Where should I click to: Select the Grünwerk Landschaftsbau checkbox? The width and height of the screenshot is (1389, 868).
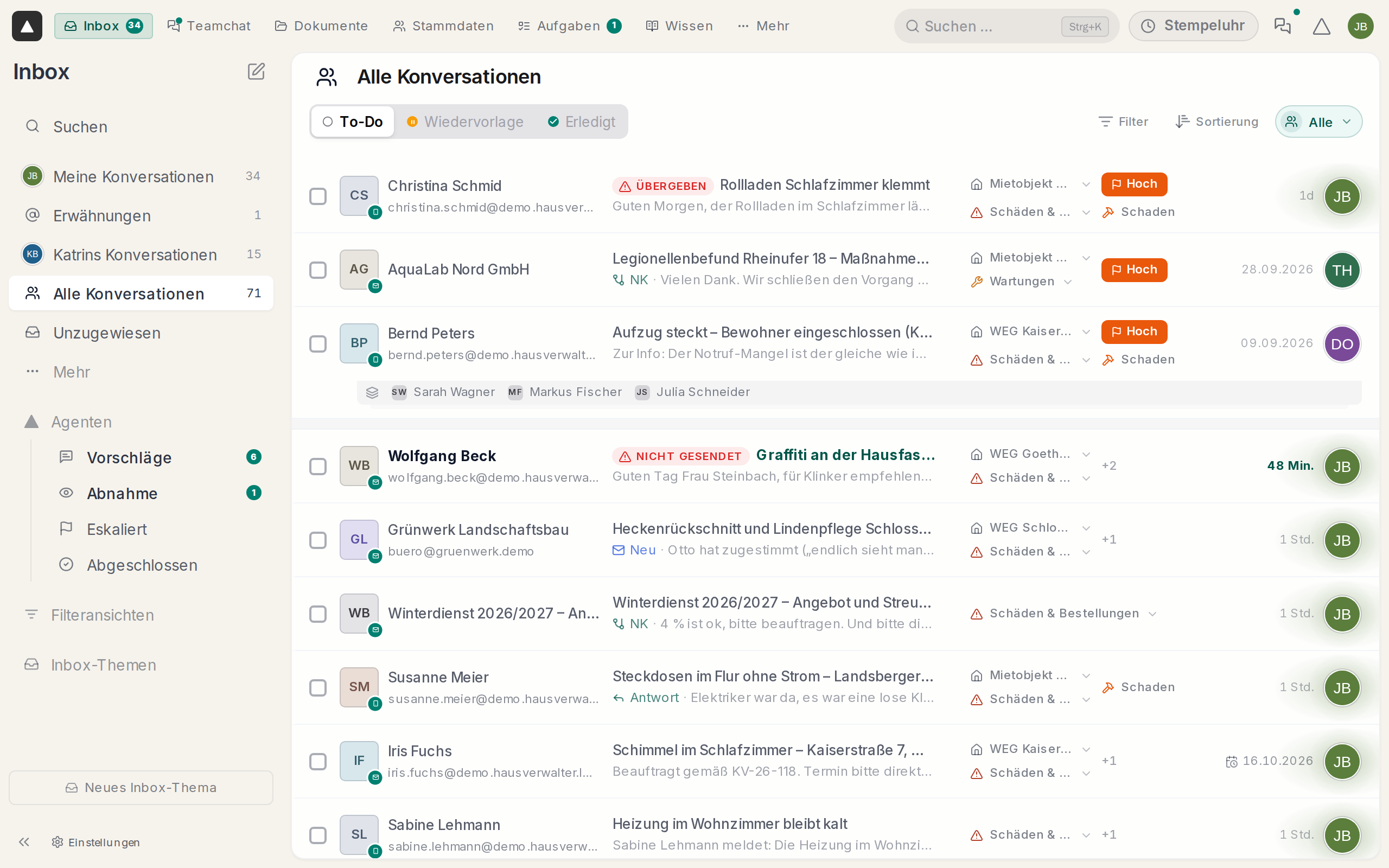(318, 540)
